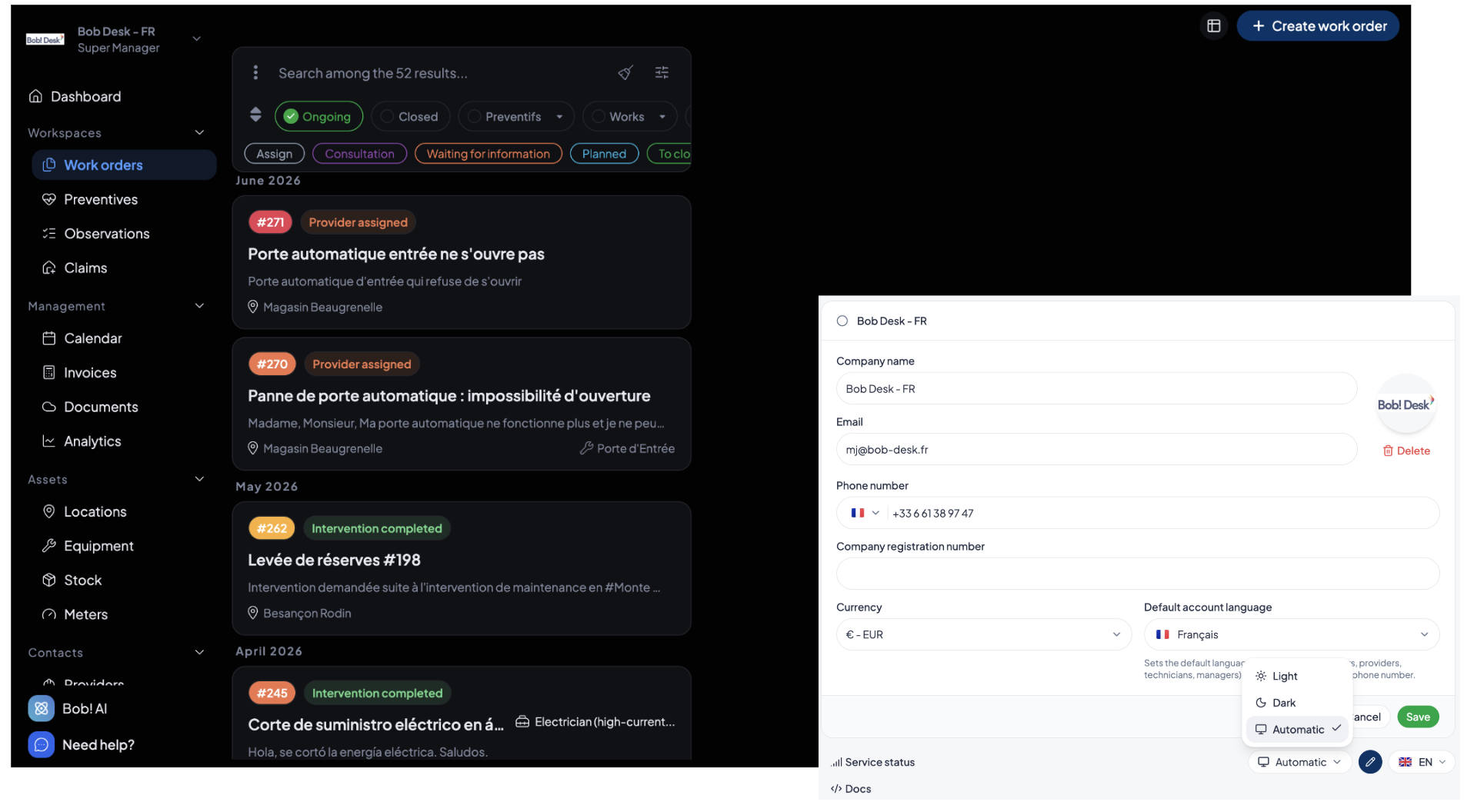Click the clear filters broom icon
The width and height of the screenshot is (1474, 812).
coord(625,73)
